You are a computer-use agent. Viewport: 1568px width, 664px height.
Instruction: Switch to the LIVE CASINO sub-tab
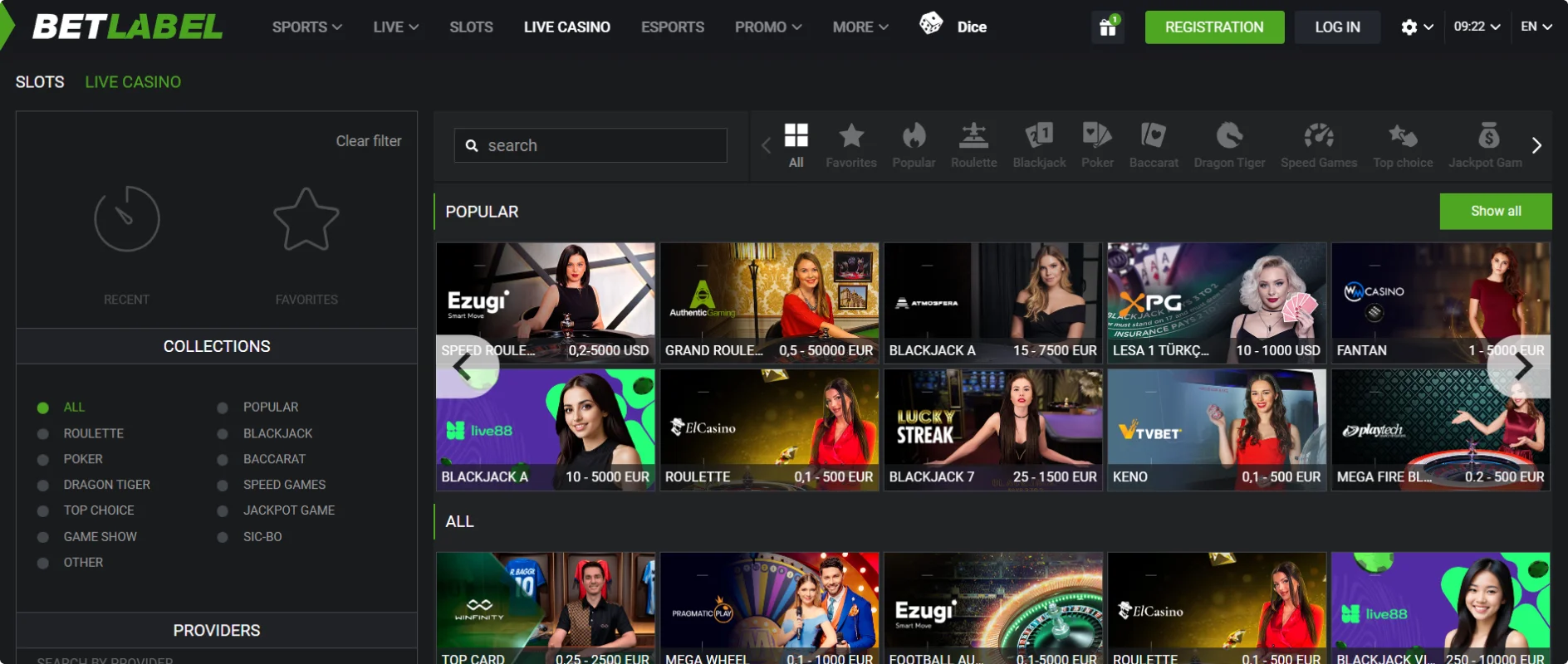click(133, 82)
